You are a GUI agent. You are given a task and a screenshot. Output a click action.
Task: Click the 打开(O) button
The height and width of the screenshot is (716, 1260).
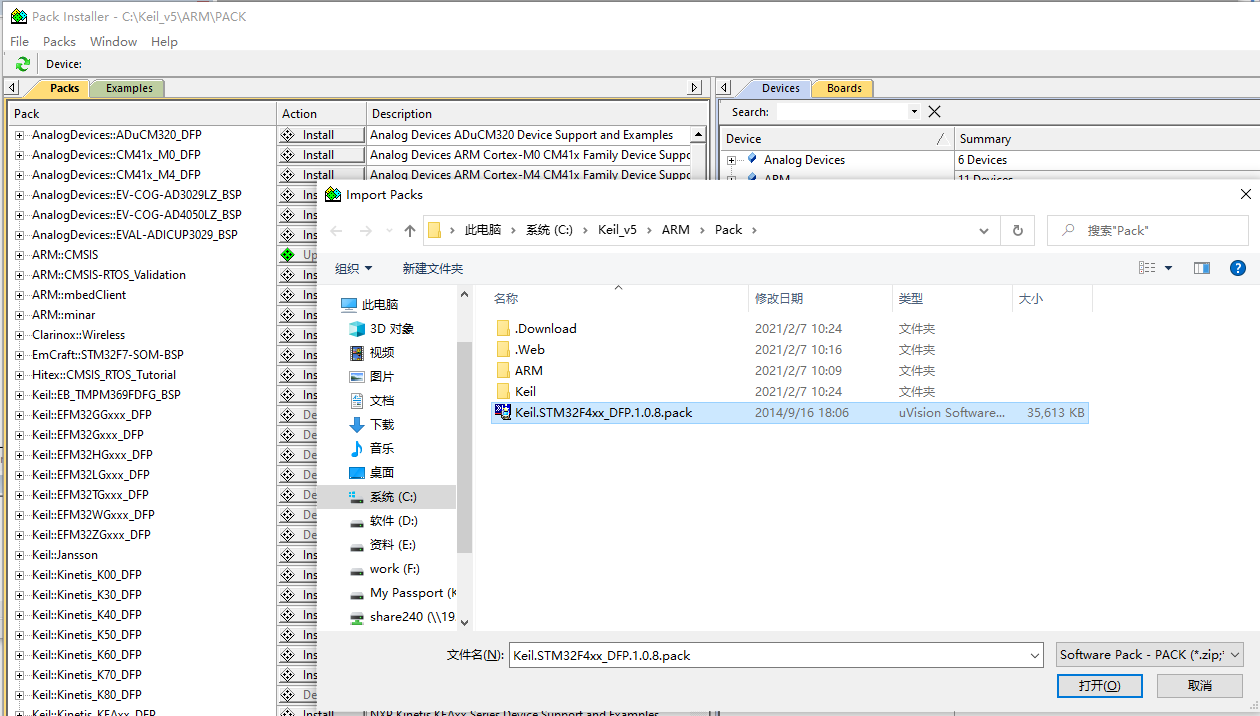1099,685
